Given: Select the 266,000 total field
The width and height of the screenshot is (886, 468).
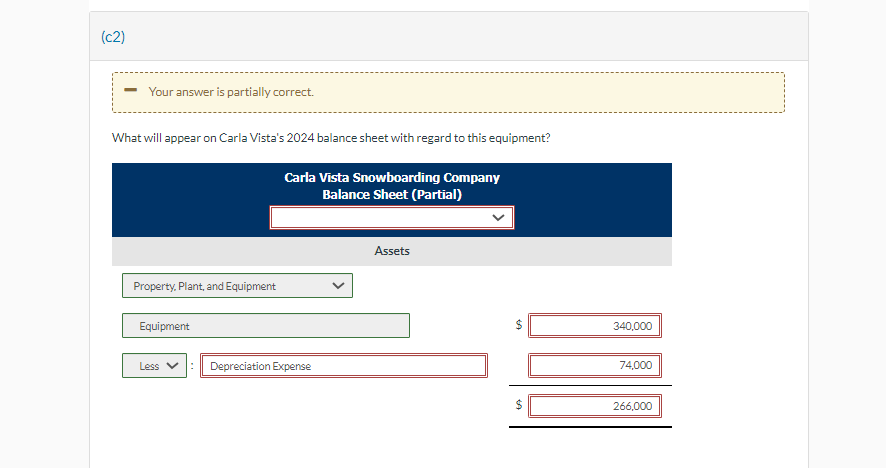Looking at the screenshot, I should 595,406.
